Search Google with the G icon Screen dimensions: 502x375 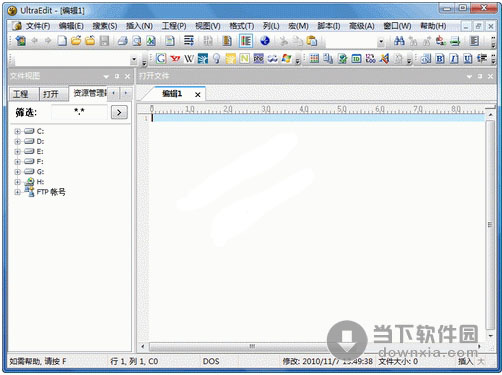161,59
